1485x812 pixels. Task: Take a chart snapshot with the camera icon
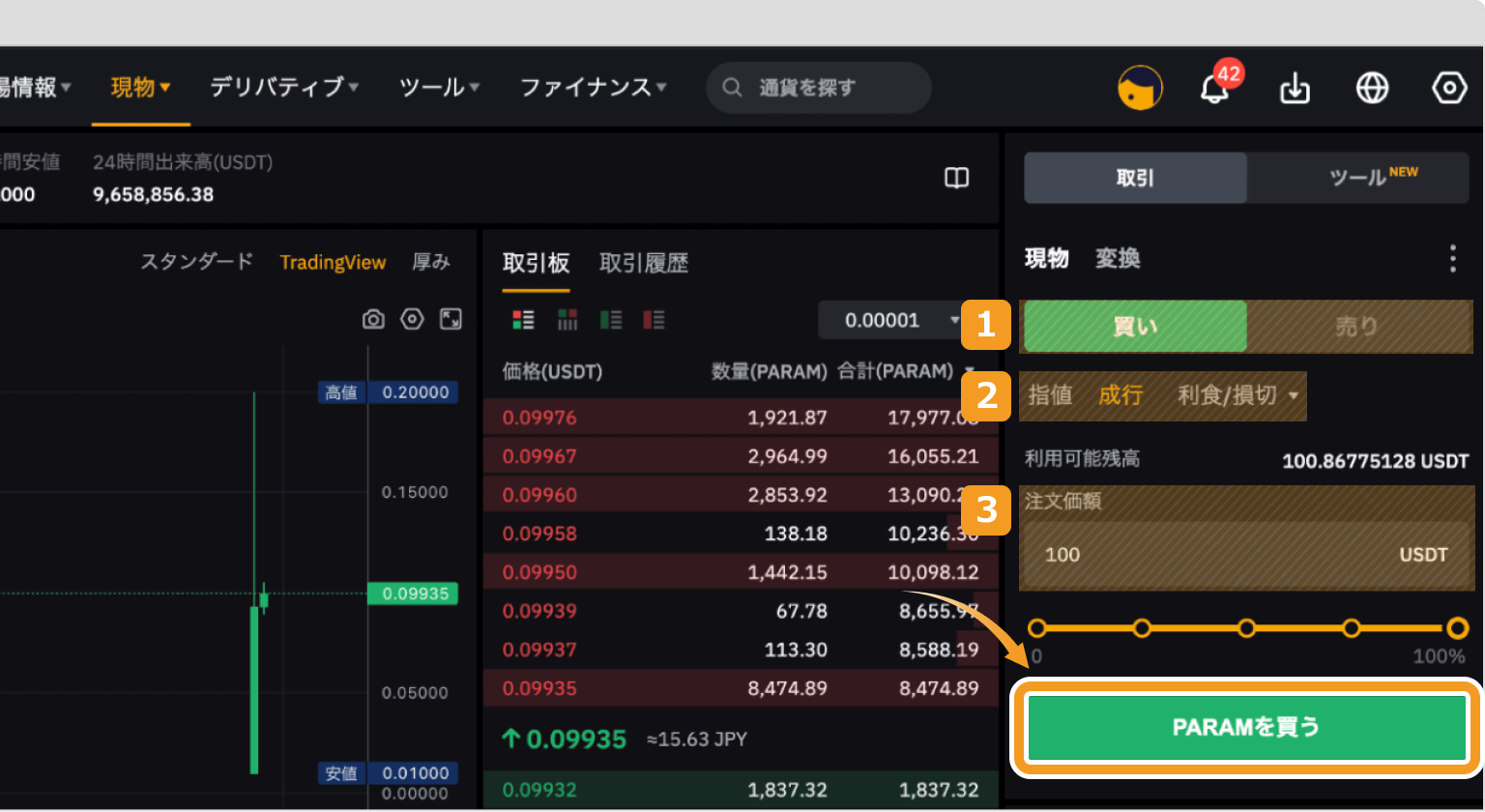click(x=373, y=319)
